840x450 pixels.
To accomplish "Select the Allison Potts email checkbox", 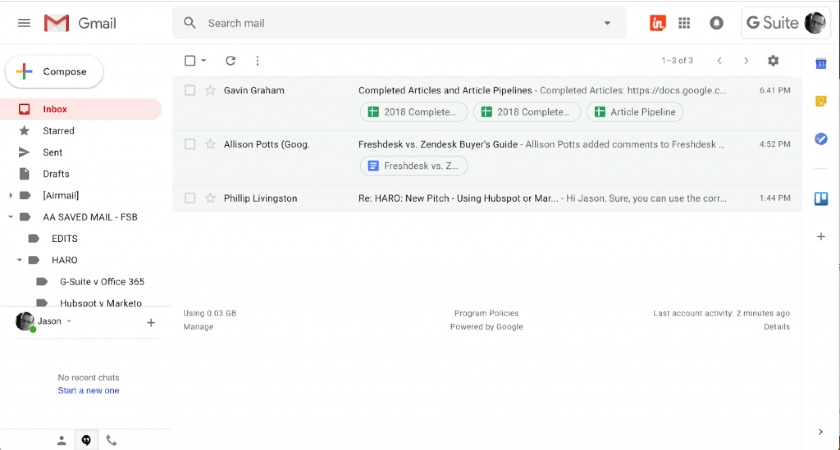I will pyautogui.click(x=190, y=144).
